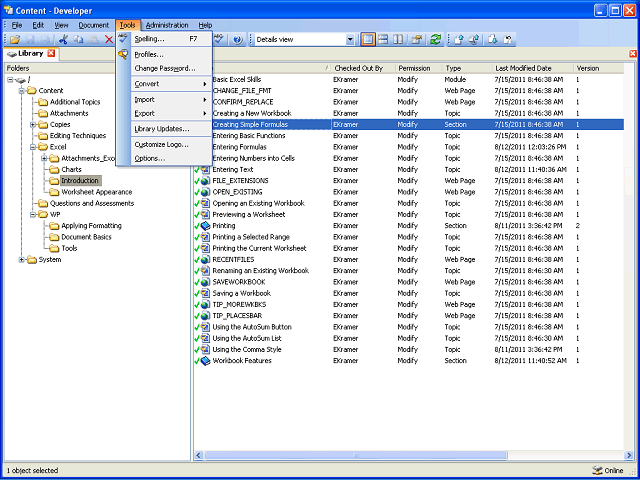Select the Questions and Assessments folder
Viewport: 640px width, 480px height.
(x=92, y=203)
